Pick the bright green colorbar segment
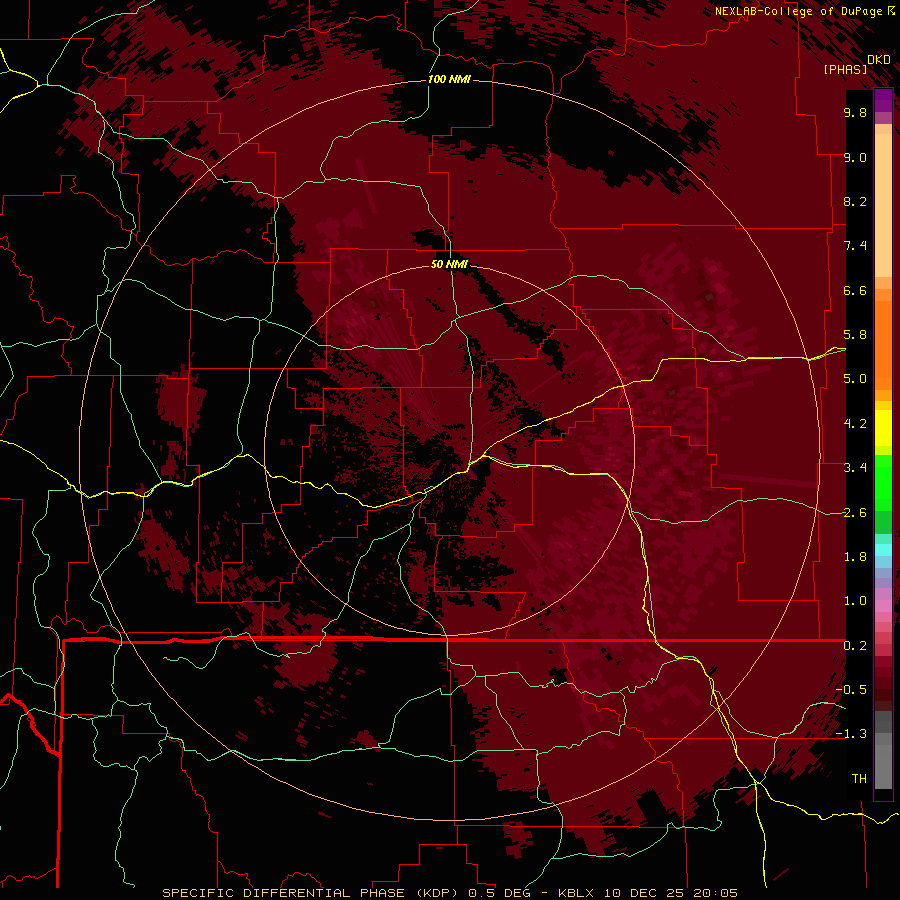The image size is (900, 900). click(x=883, y=482)
